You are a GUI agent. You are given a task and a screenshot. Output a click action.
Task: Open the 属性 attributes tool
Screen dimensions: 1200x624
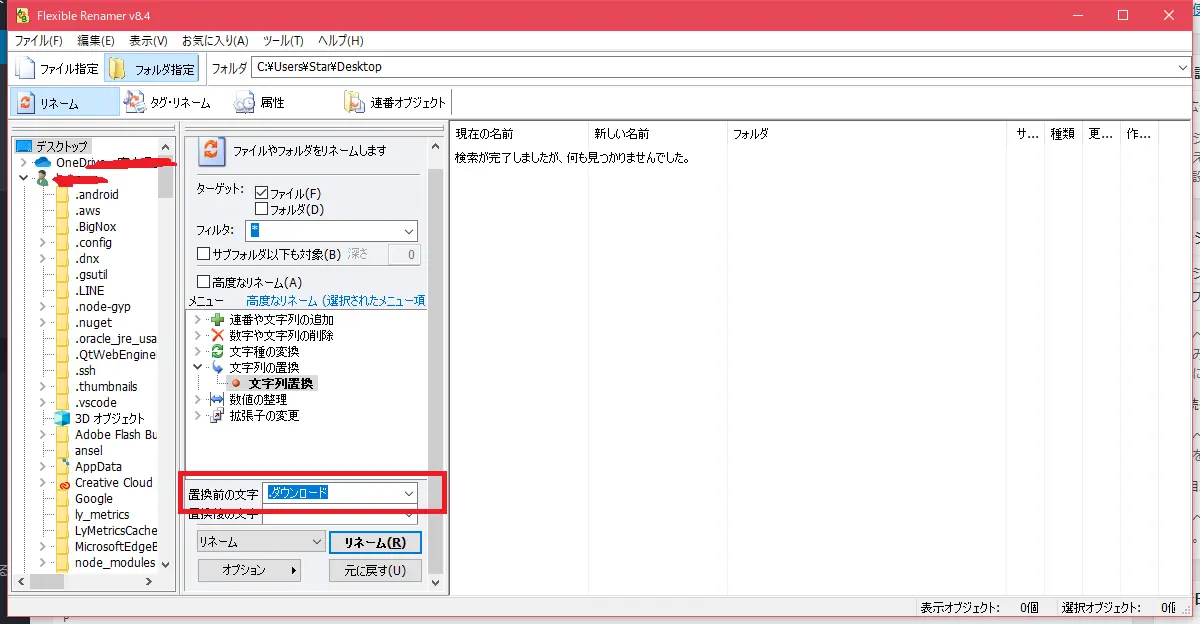click(245, 102)
